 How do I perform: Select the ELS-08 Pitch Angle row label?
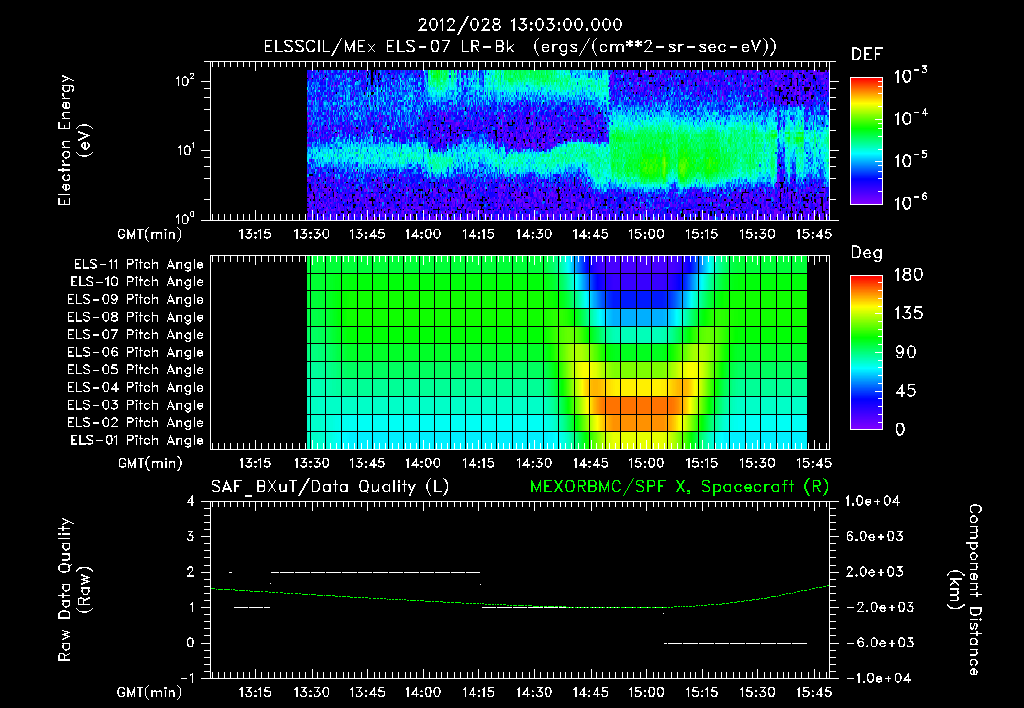(135, 317)
